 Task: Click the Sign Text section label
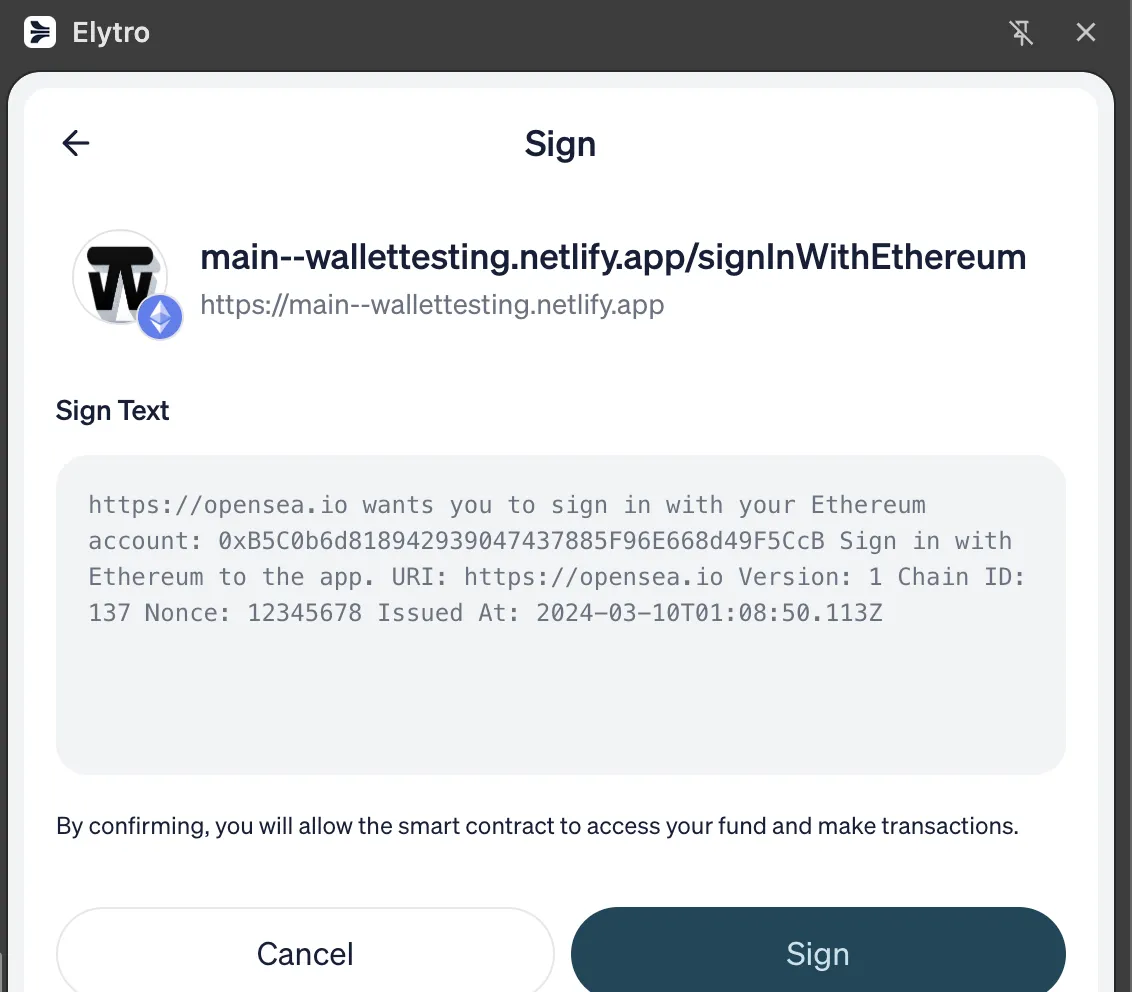click(x=112, y=410)
